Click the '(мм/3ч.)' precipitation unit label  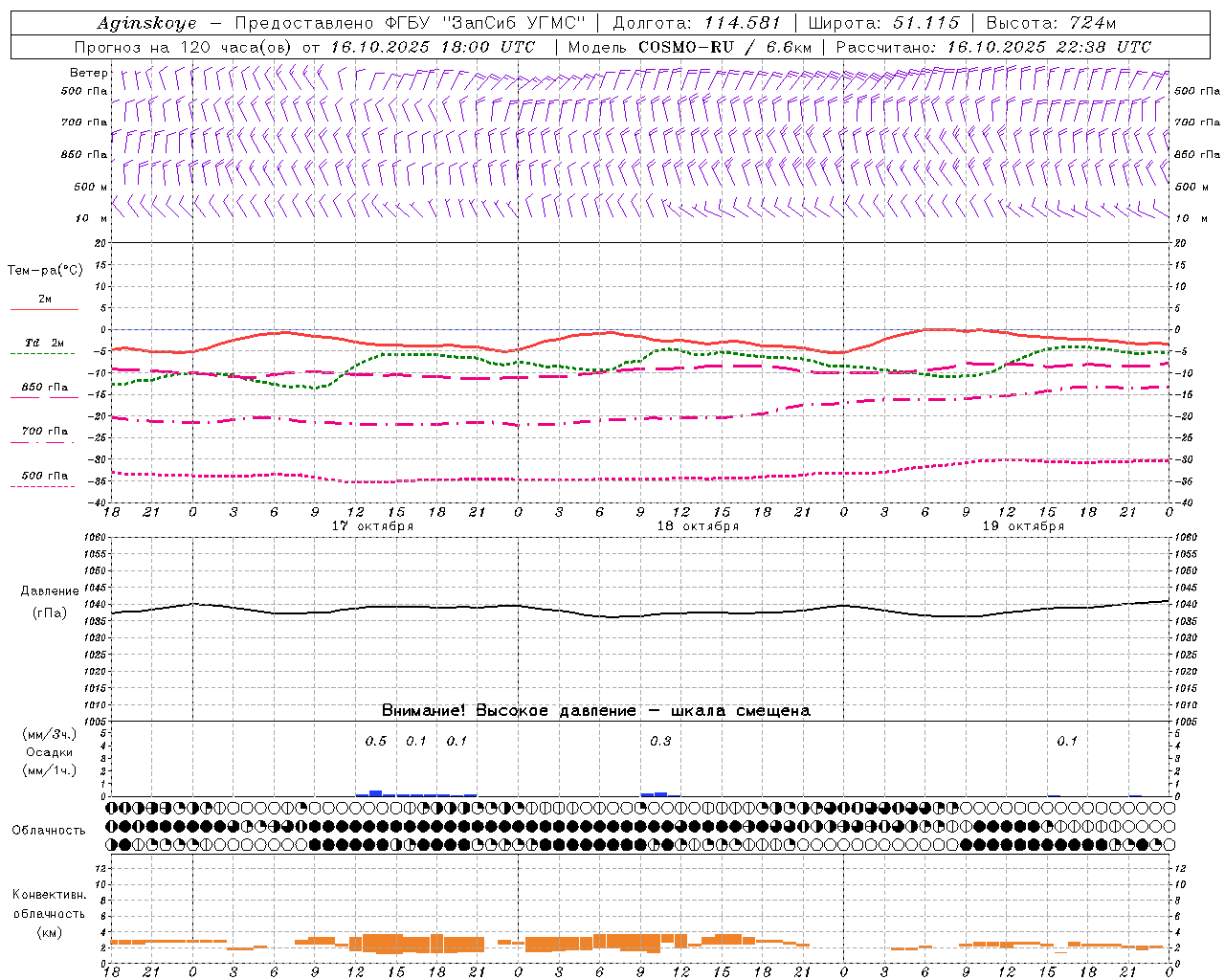[50, 734]
